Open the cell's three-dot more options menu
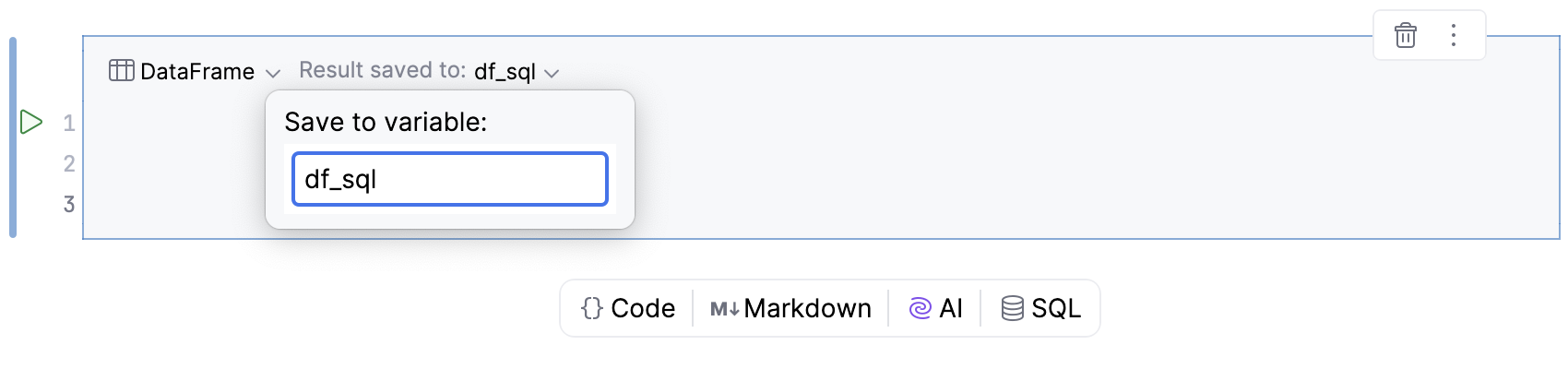The image size is (1568, 369). click(1454, 36)
